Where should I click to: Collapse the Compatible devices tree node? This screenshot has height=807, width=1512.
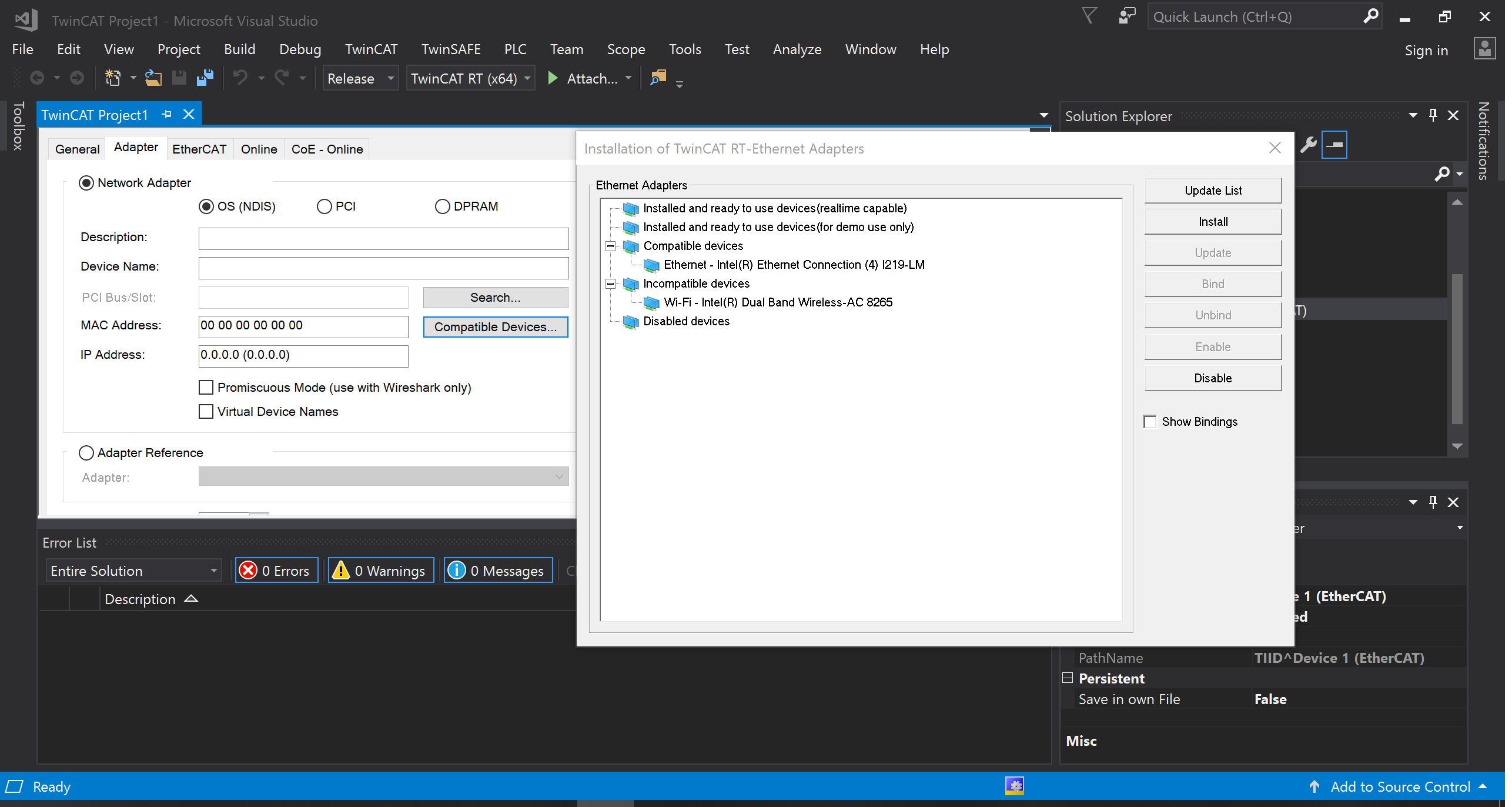coord(610,246)
